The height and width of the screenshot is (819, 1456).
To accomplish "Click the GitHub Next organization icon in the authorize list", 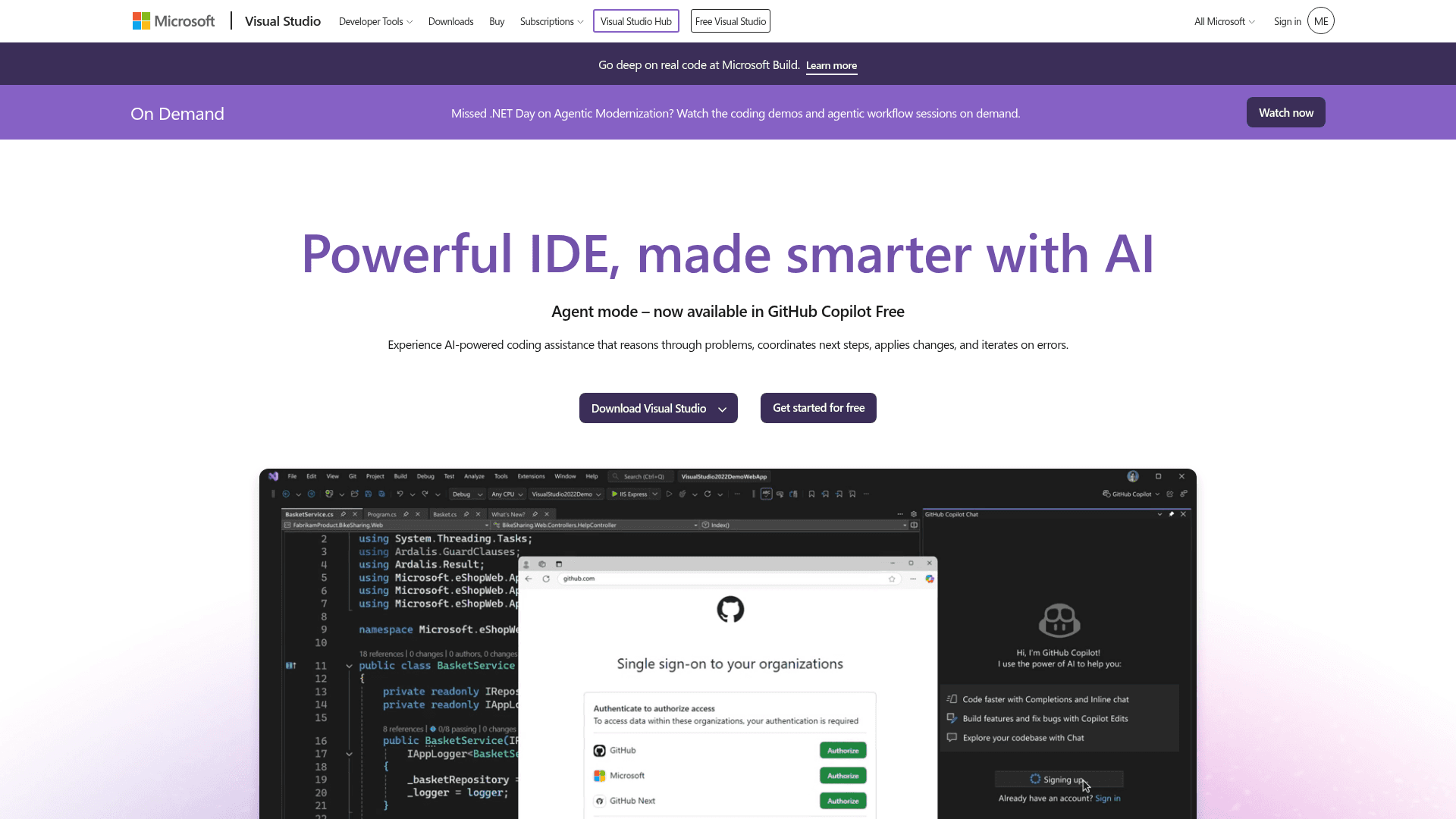I will pos(599,801).
